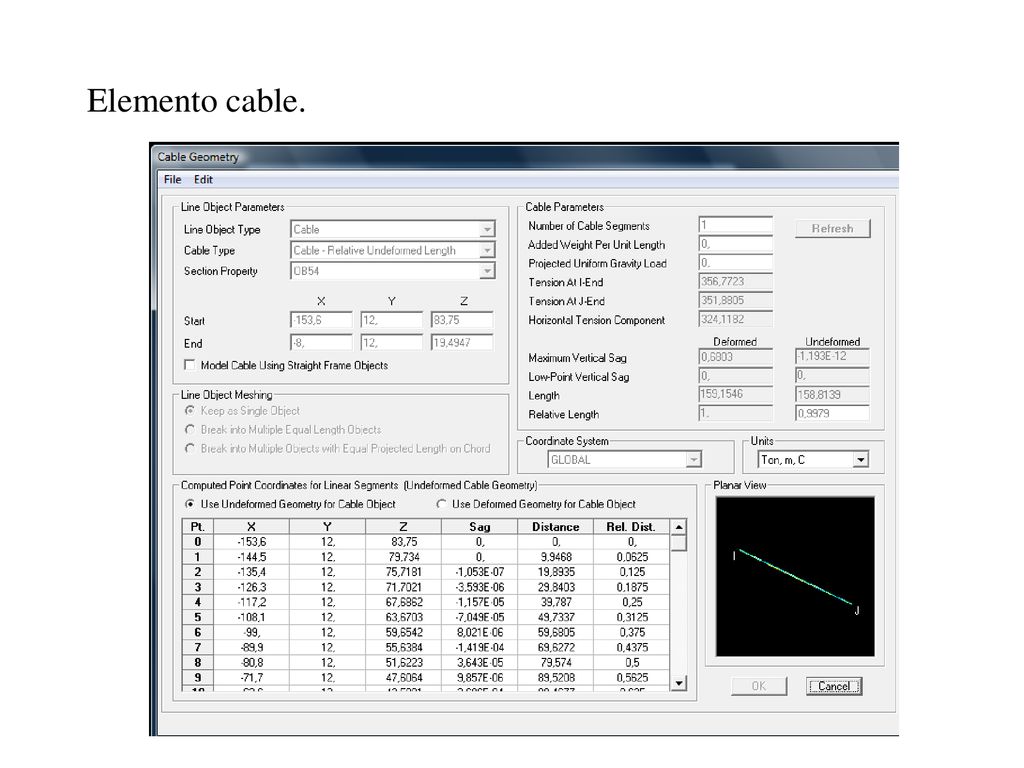The height and width of the screenshot is (768, 1024).
Task: Click the Deformed Low-Point Vertical Sag field
Action: 735,376
